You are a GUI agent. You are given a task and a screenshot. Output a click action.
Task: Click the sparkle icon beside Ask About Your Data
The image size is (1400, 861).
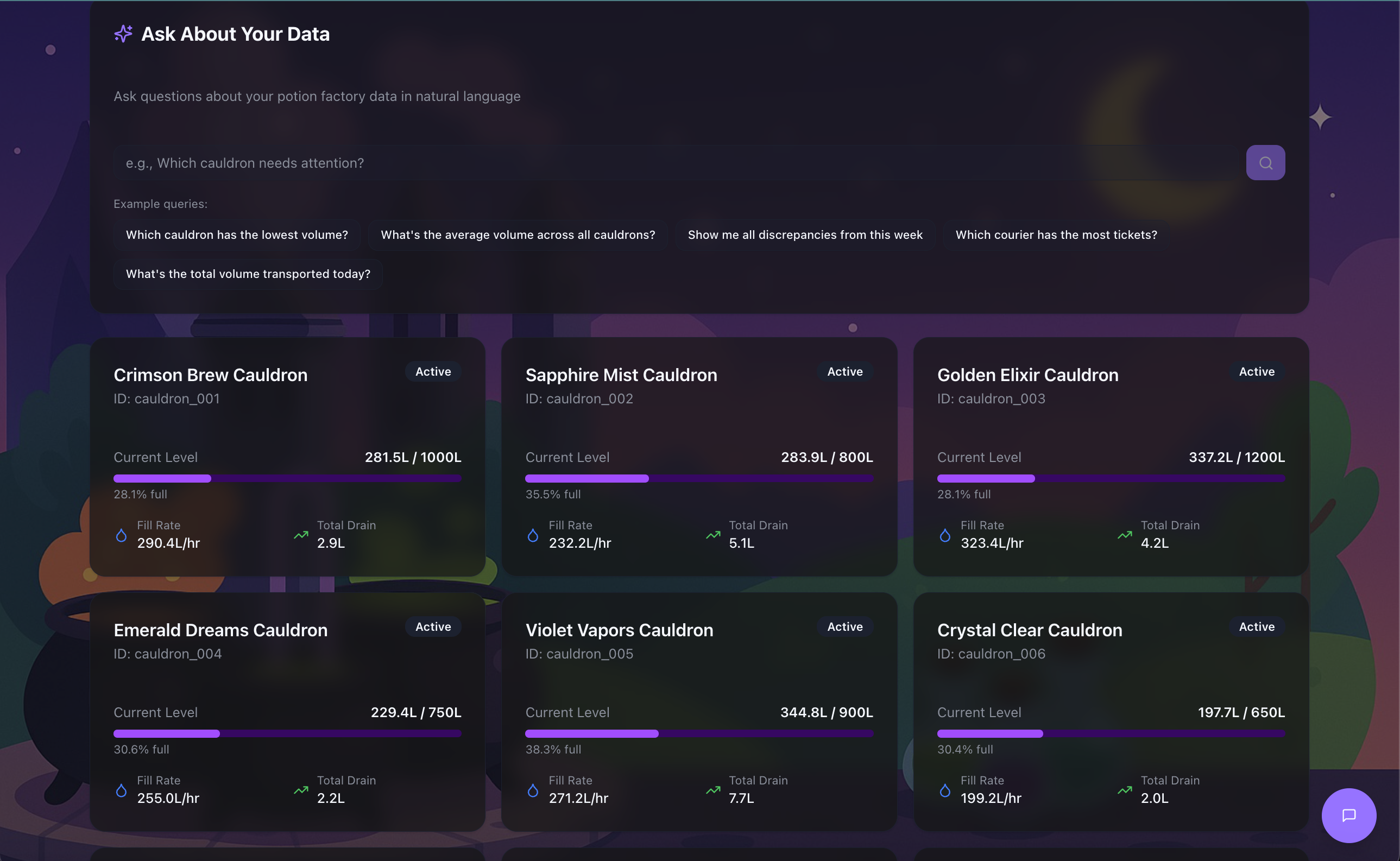[123, 34]
